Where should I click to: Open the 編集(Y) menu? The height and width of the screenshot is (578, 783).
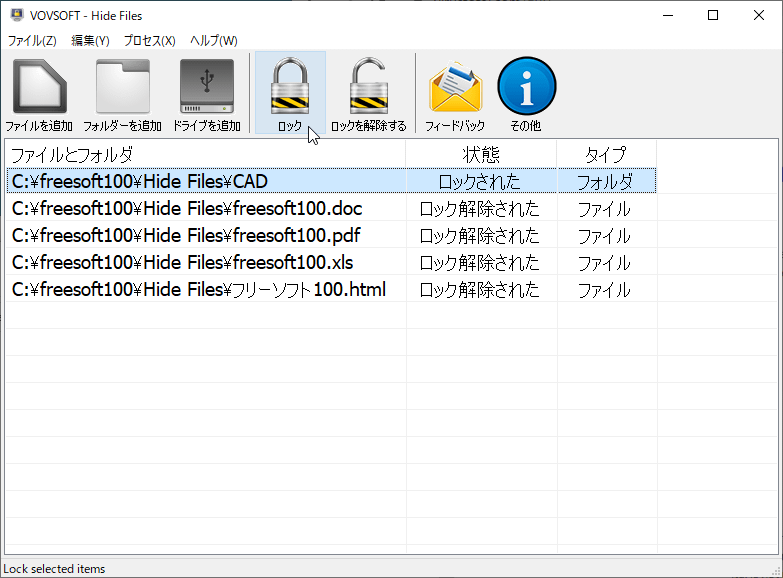click(x=90, y=40)
